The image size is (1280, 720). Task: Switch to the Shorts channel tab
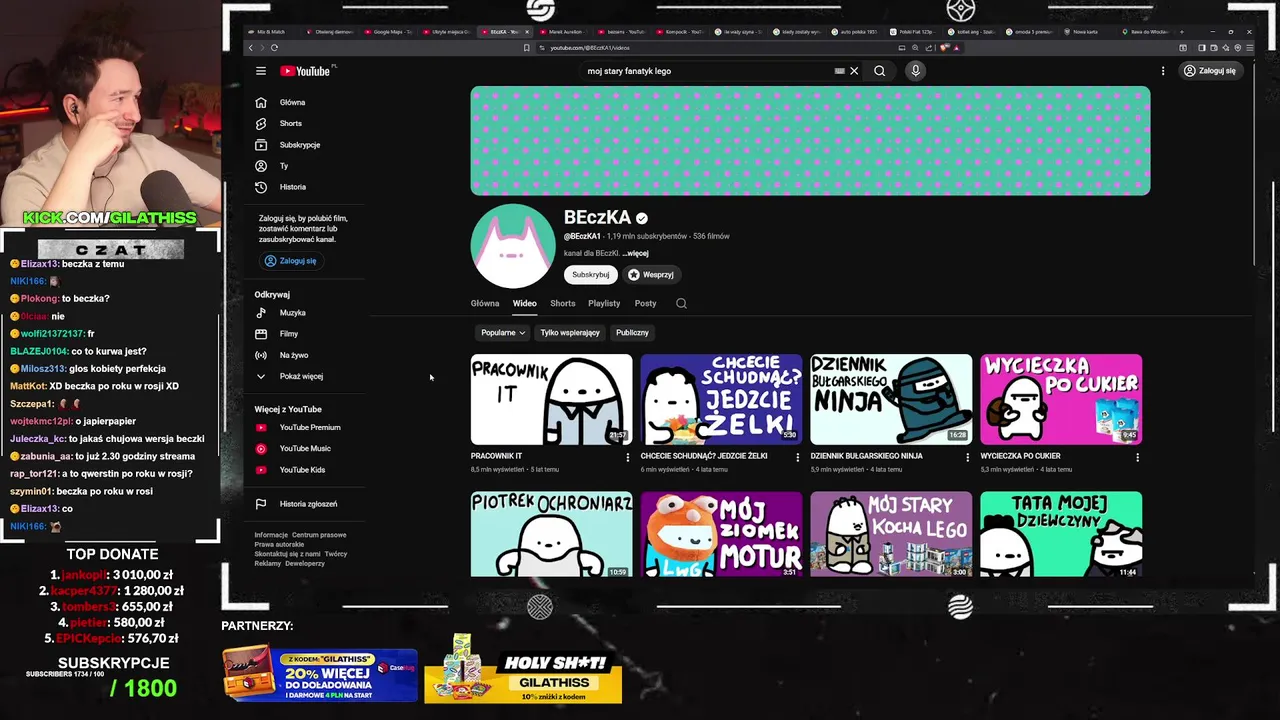click(x=563, y=303)
